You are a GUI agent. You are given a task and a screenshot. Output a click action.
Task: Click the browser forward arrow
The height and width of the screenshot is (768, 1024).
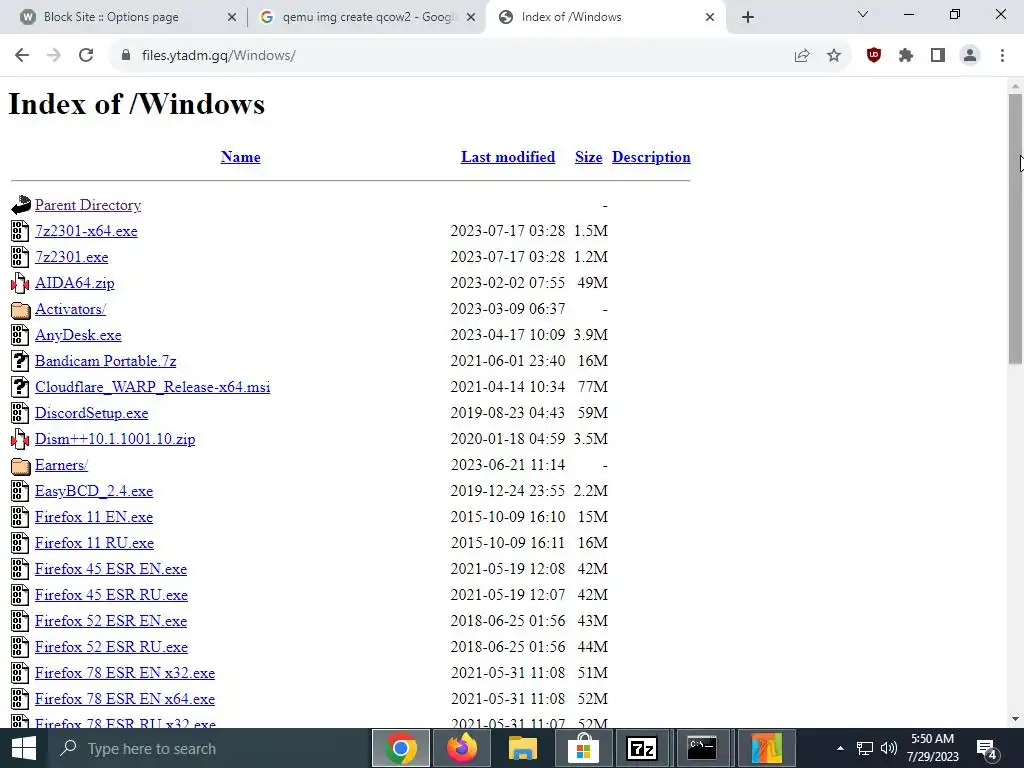[x=54, y=56]
